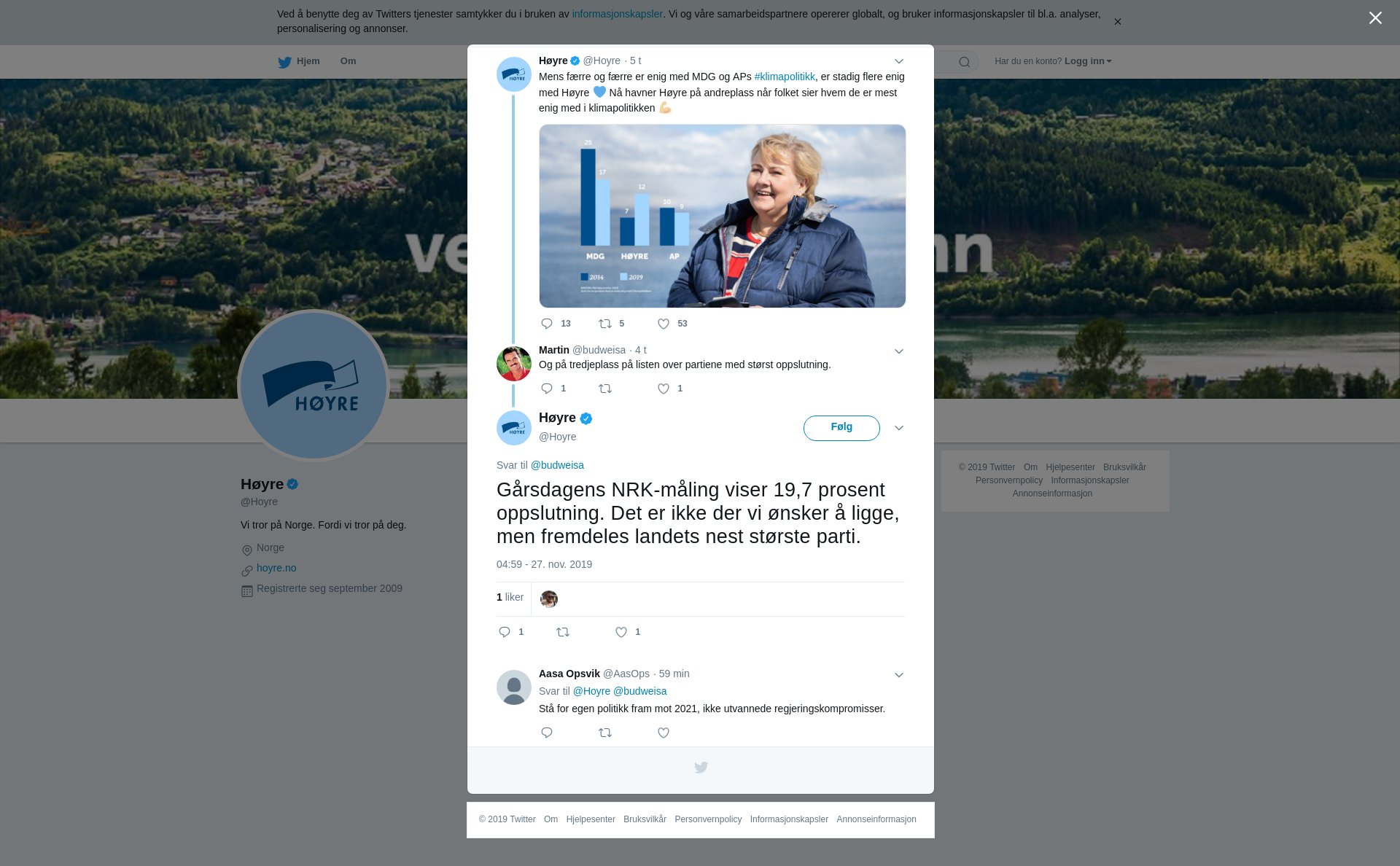This screenshot has width=1400, height=866.
Task: Open options chevron on Aasa Opsvik's tweet
Action: (x=899, y=676)
